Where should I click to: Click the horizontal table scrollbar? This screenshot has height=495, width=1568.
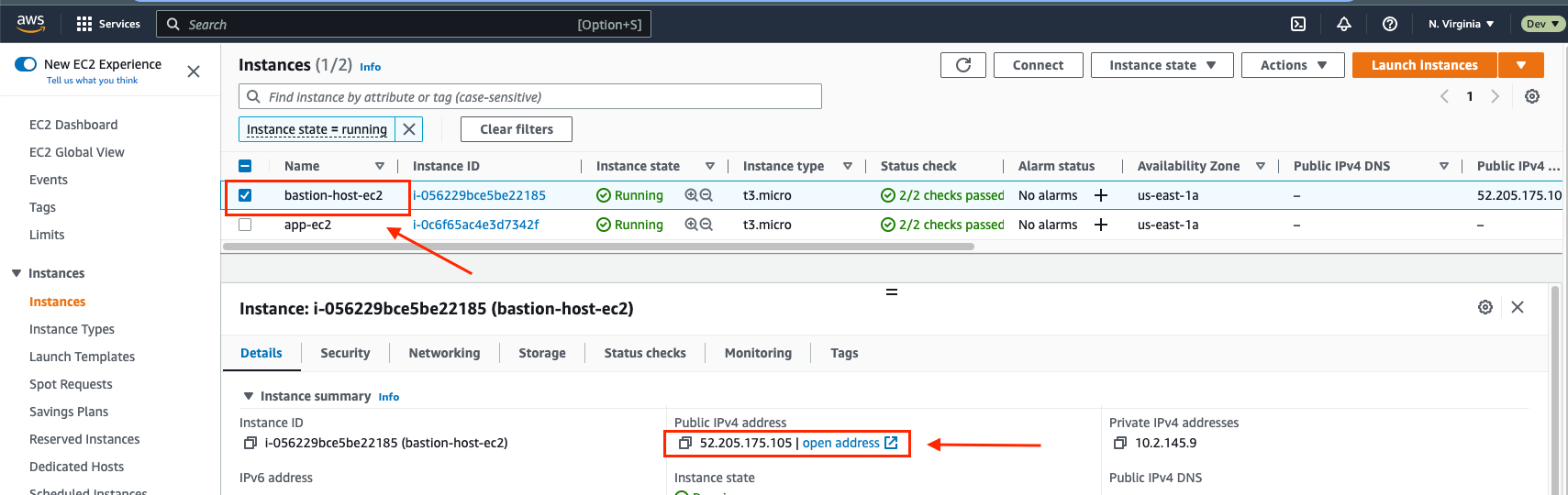pos(598,247)
